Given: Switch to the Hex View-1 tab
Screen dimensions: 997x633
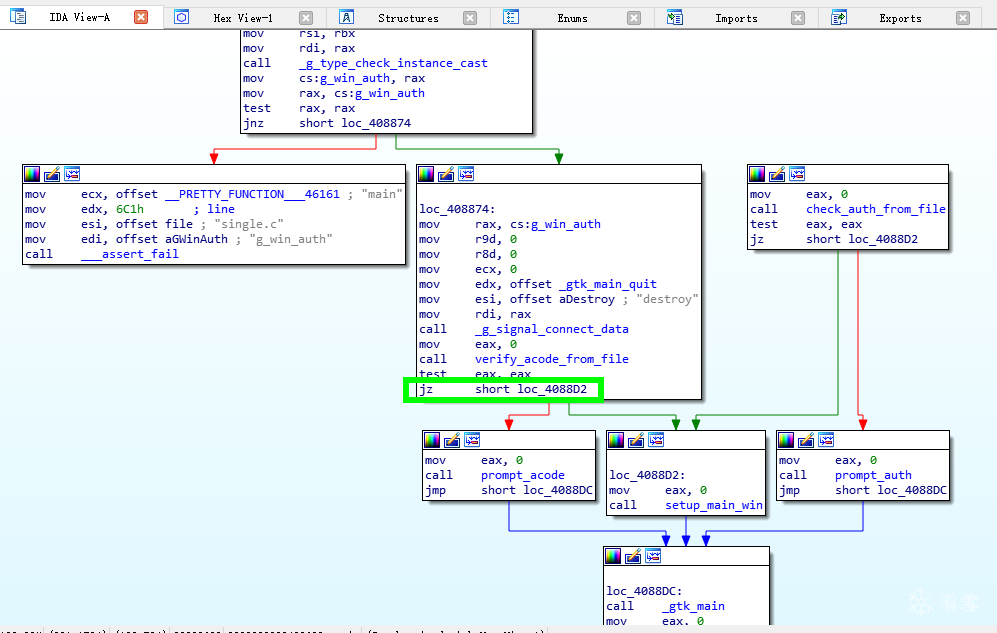Looking at the screenshot, I should tap(242, 18).
